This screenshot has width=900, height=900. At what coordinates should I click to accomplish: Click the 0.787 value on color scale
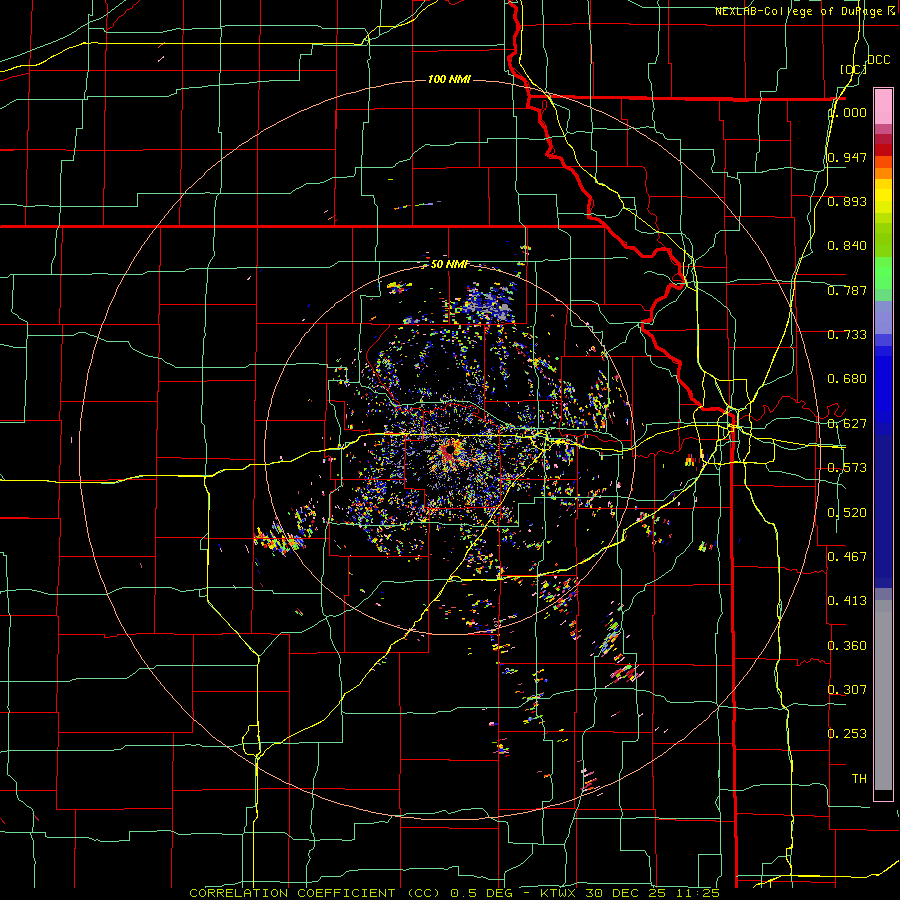tap(847, 290)
